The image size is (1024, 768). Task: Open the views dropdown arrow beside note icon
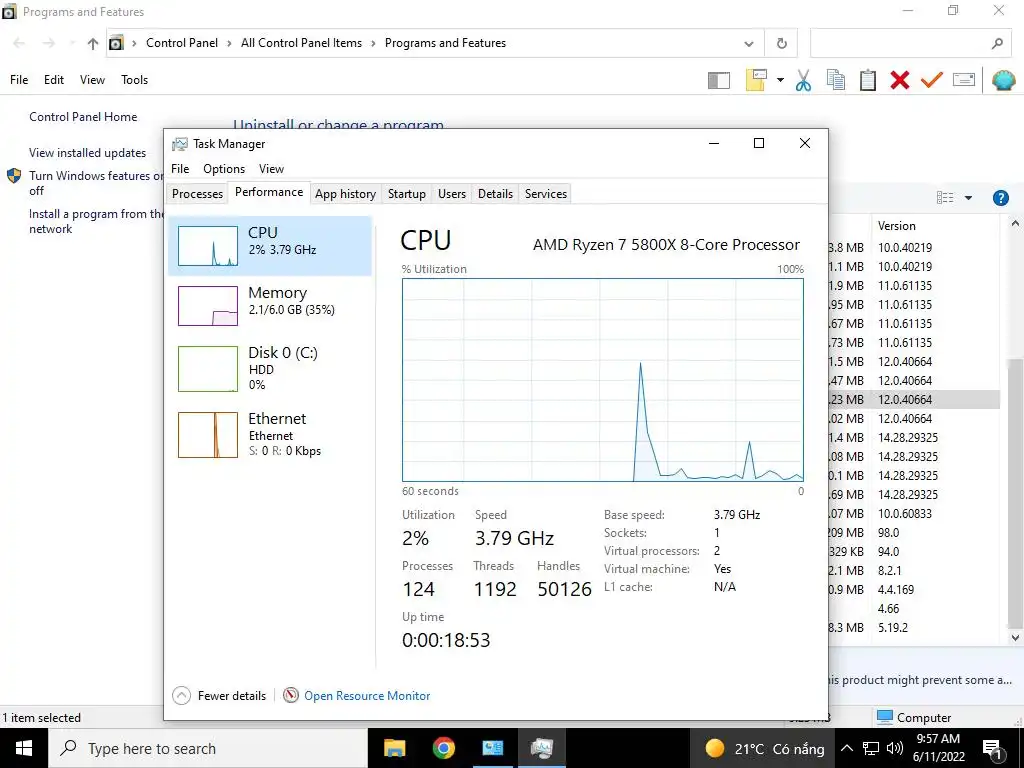(x=780, y=80)
